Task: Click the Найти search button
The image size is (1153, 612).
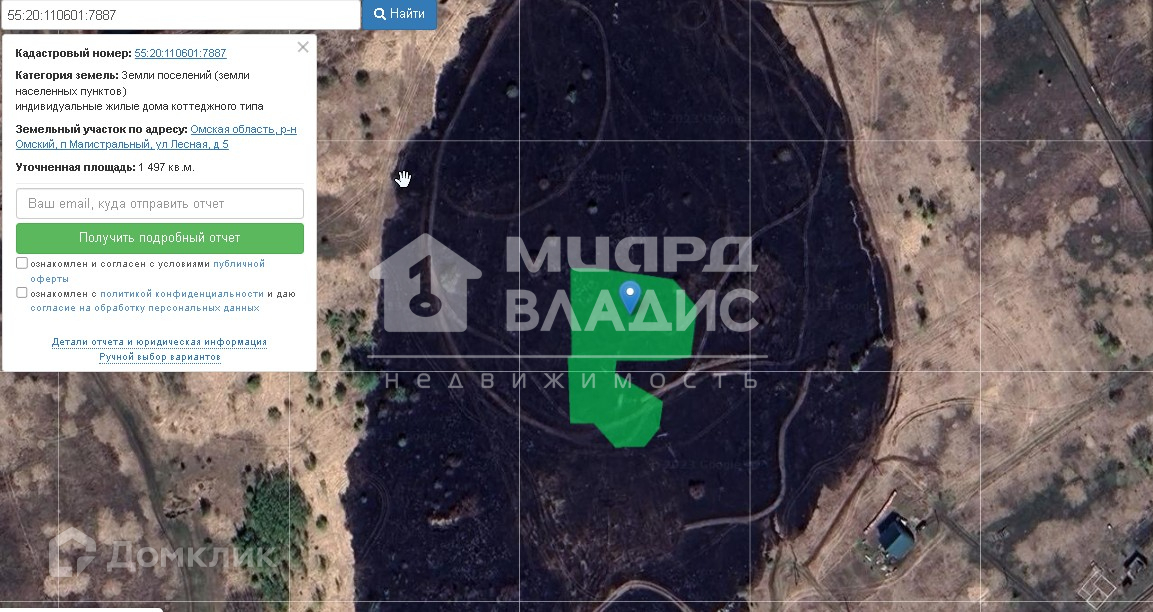Action: click(399, 14)
